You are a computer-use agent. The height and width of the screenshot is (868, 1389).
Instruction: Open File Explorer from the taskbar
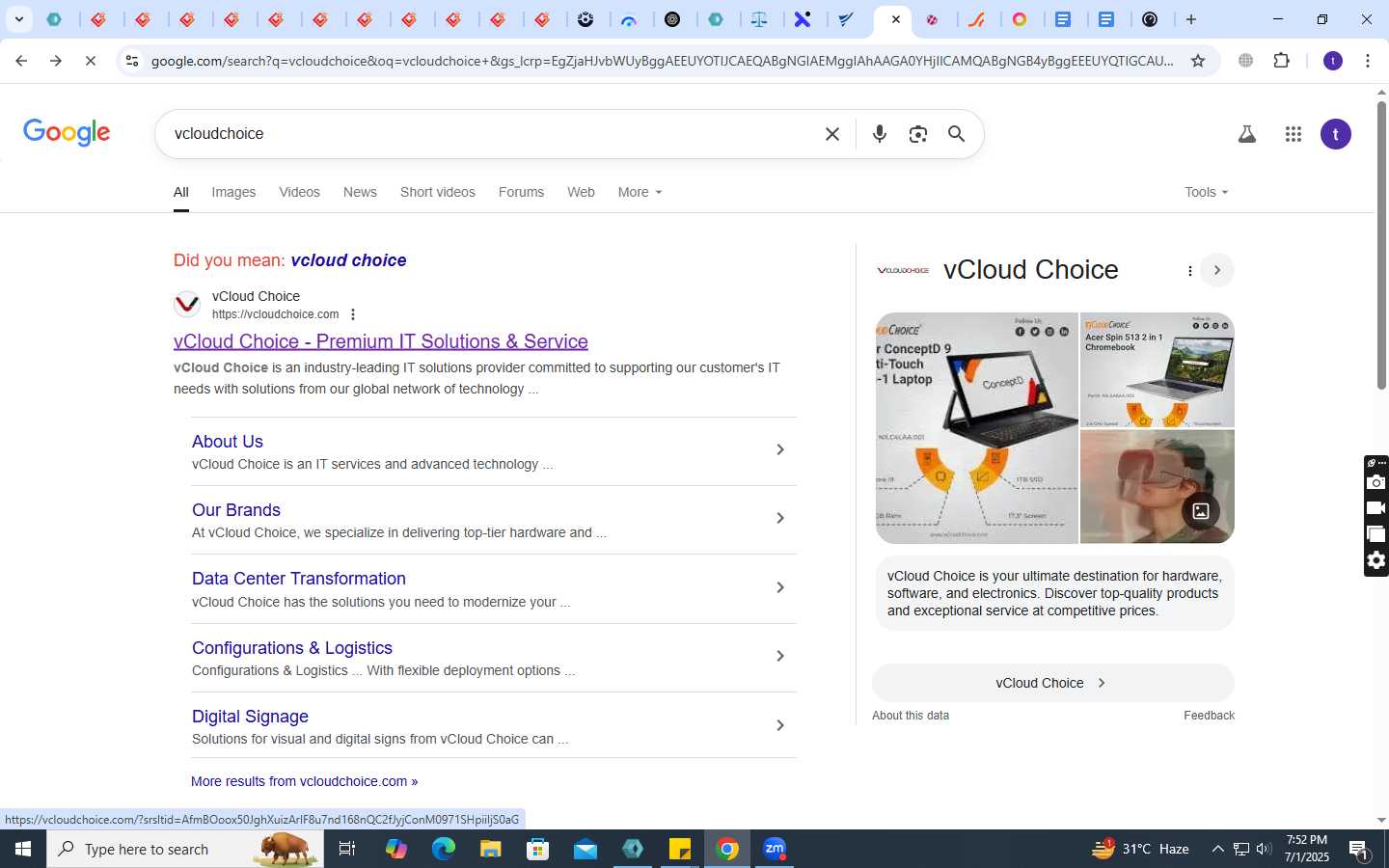click(490, 849)
